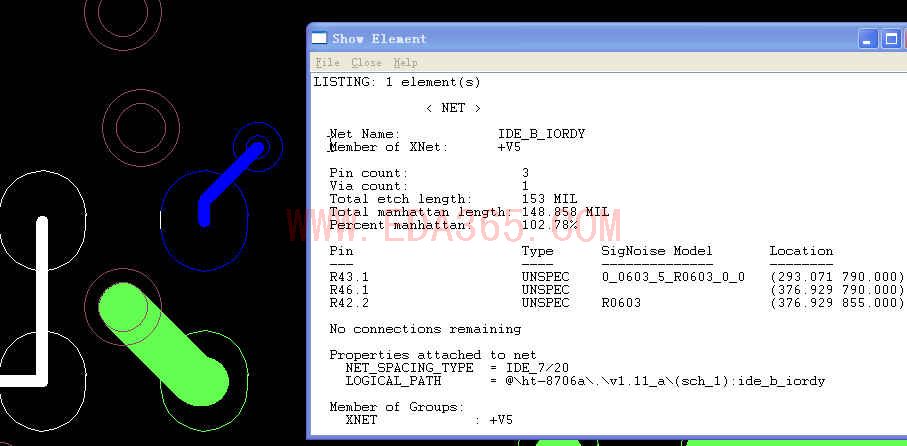Click the Member of XNet value +V5
The image size is (907, 446).
tap(509, 147)
